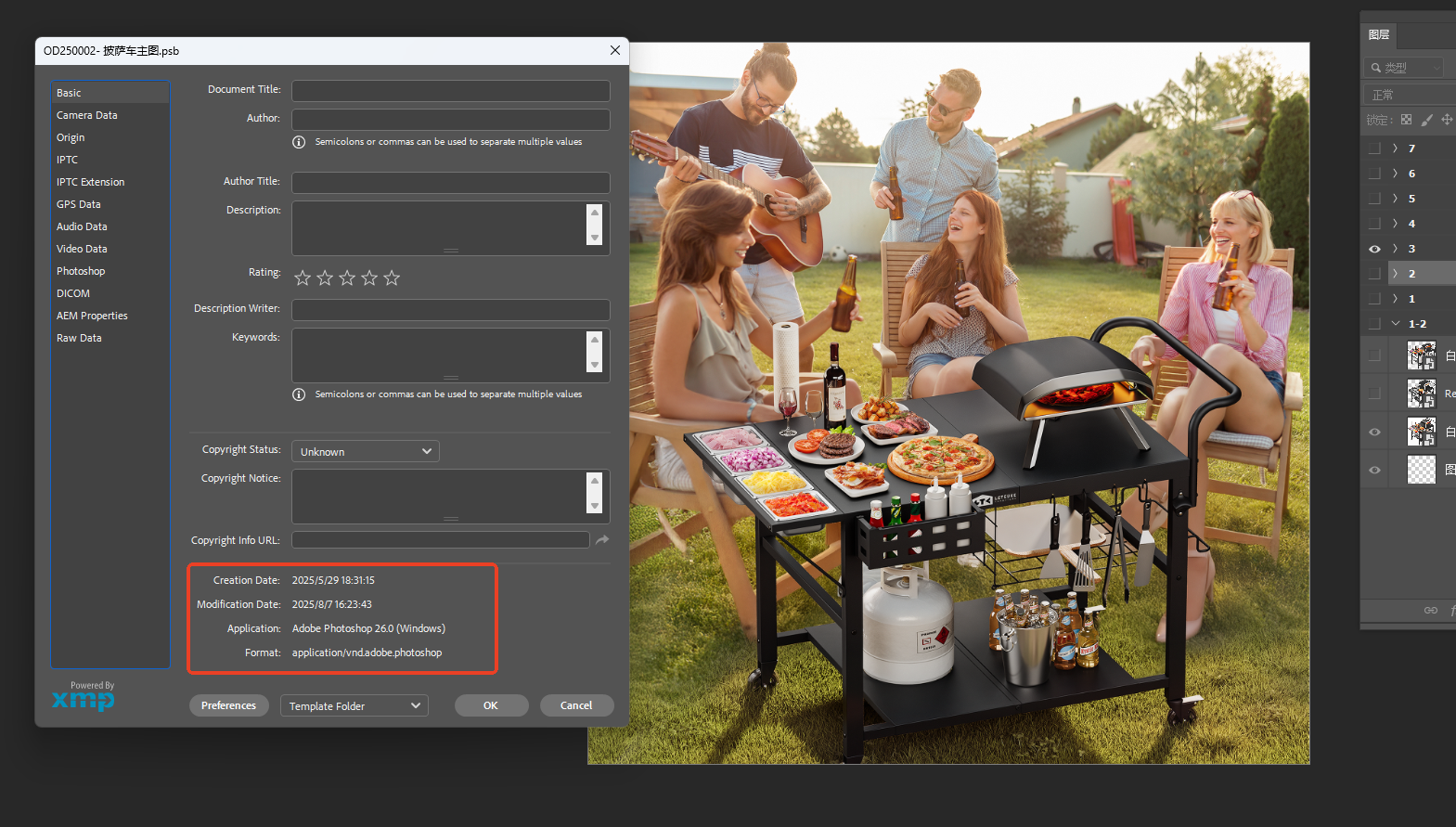Click the Document Title input field
The width and height of the screenshot is (1456, 827).
tap(451, 91)
